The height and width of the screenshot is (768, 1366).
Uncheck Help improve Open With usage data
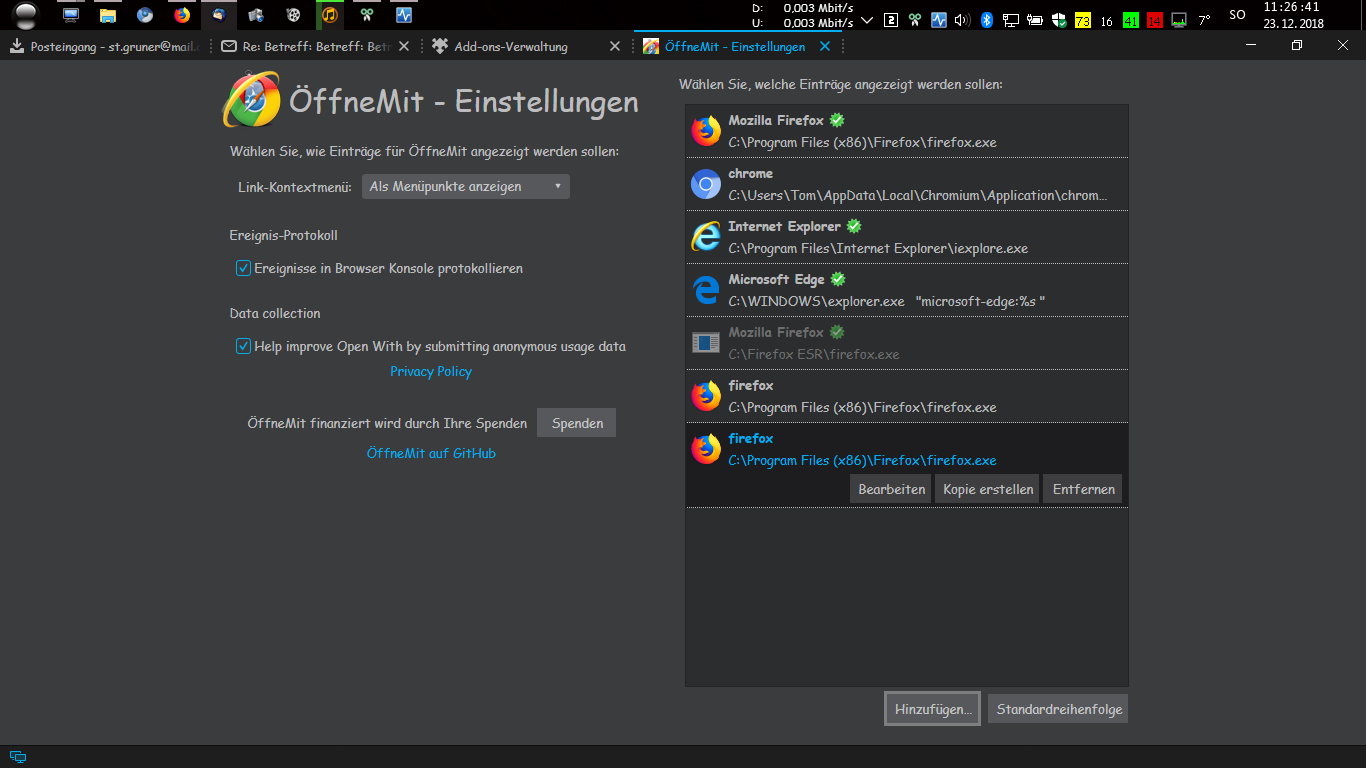(243, 346)
